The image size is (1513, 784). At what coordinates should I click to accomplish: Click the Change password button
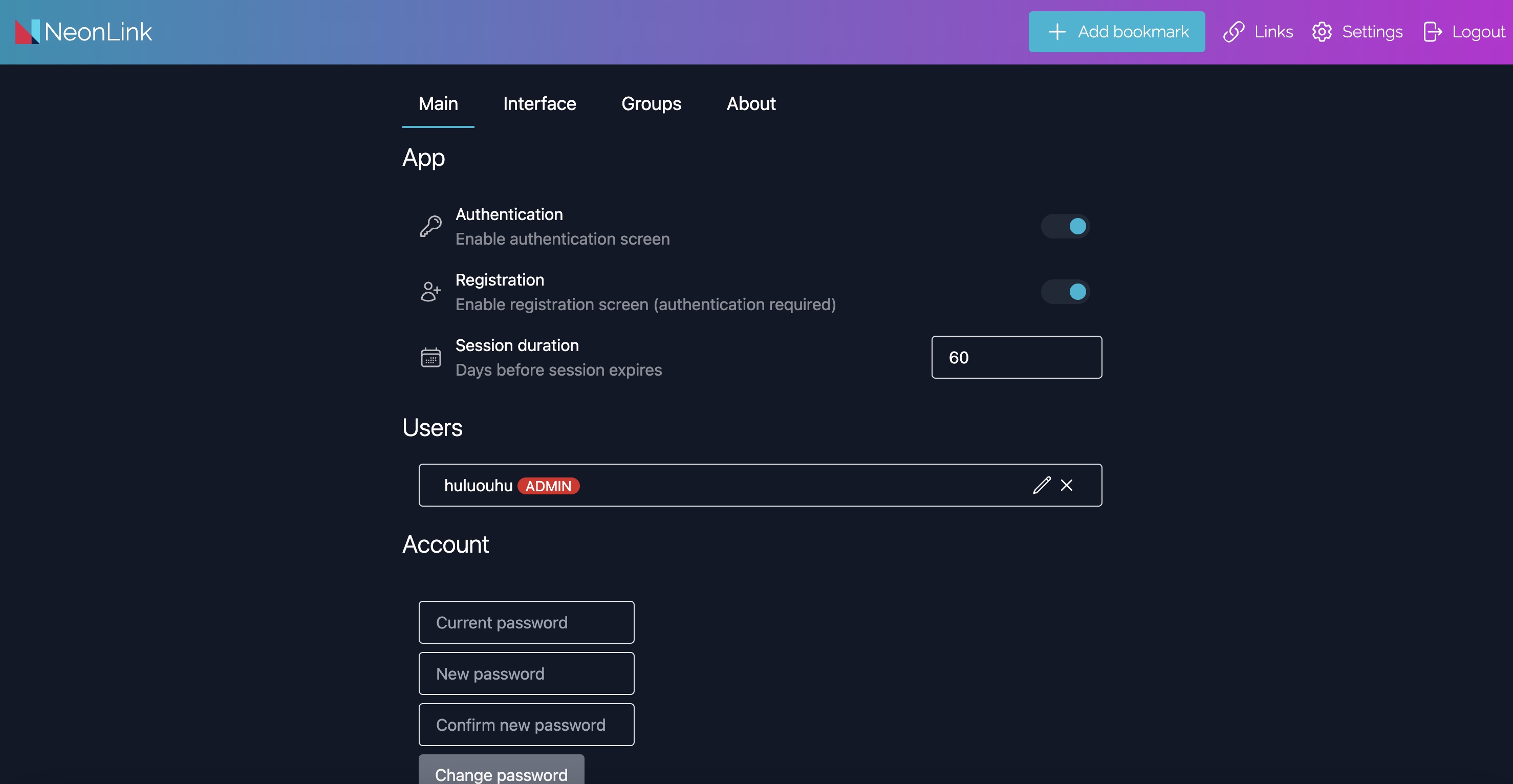tap(501, 770)
